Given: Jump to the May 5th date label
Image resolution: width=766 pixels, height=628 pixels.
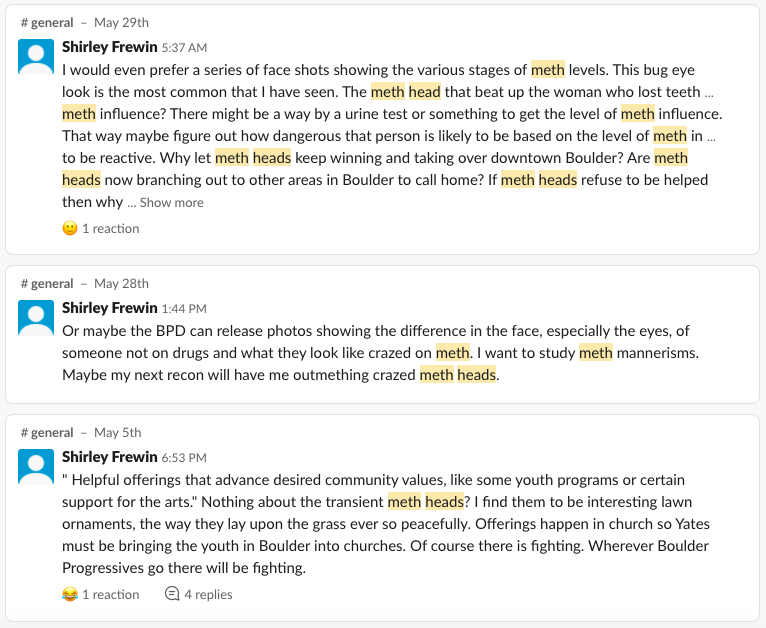Looking at the screenshot, I should [118, 432].
